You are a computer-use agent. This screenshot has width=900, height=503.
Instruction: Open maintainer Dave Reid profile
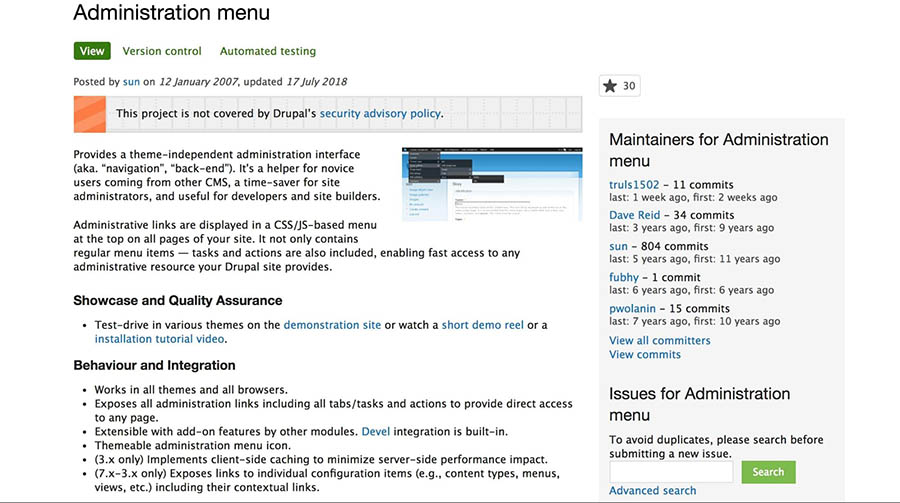click(634, 215)
